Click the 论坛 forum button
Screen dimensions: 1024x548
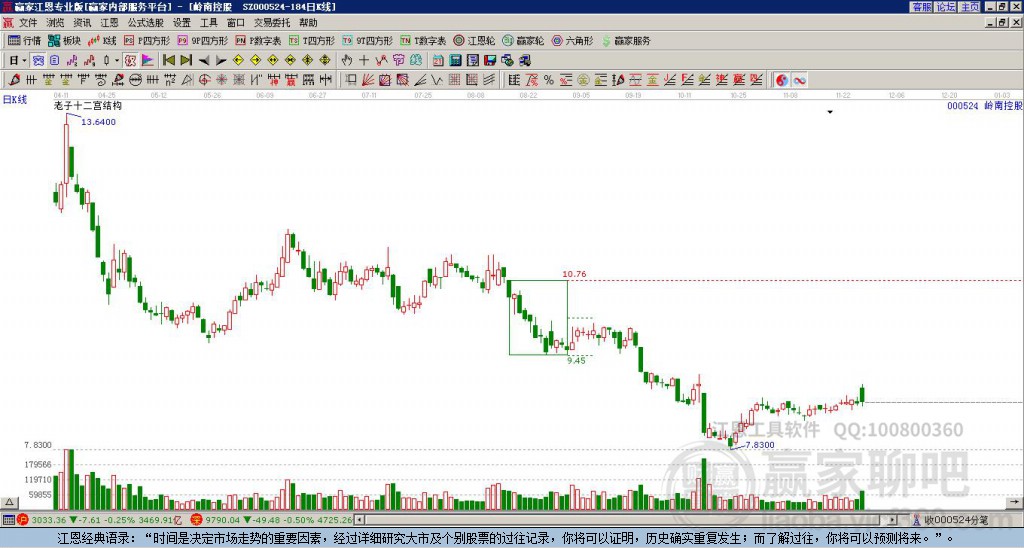pos(946,7)
